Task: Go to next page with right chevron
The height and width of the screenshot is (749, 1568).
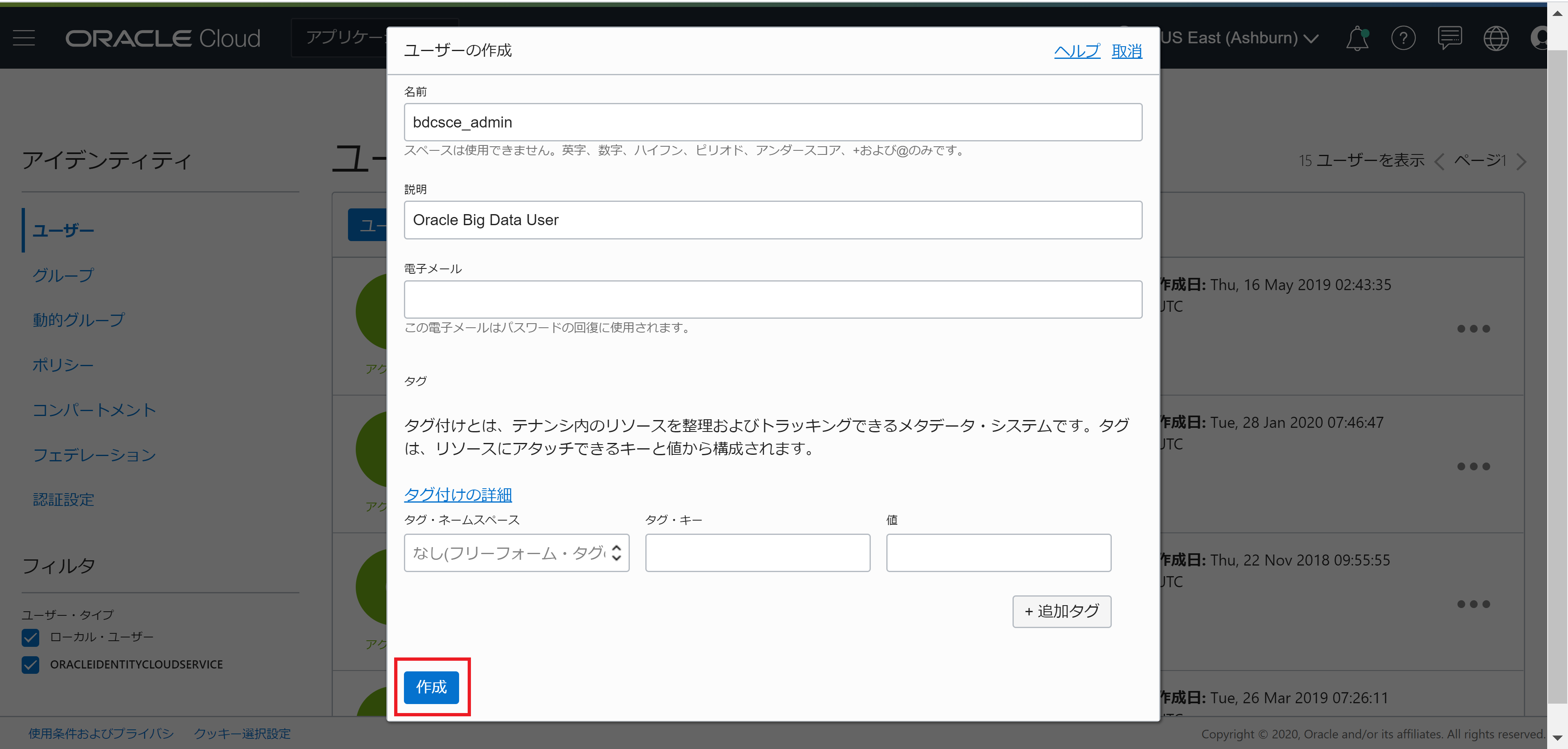Action: tap(1521, 161)
